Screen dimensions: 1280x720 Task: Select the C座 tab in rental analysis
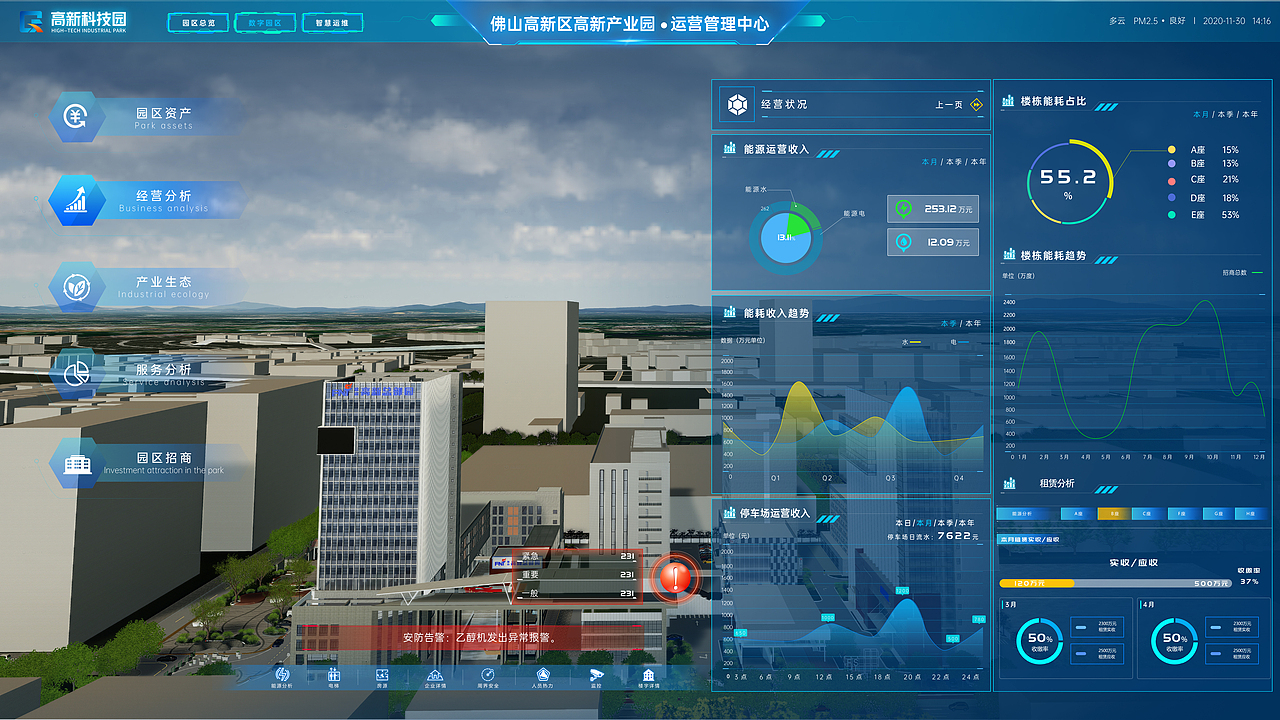point(1147,513)
